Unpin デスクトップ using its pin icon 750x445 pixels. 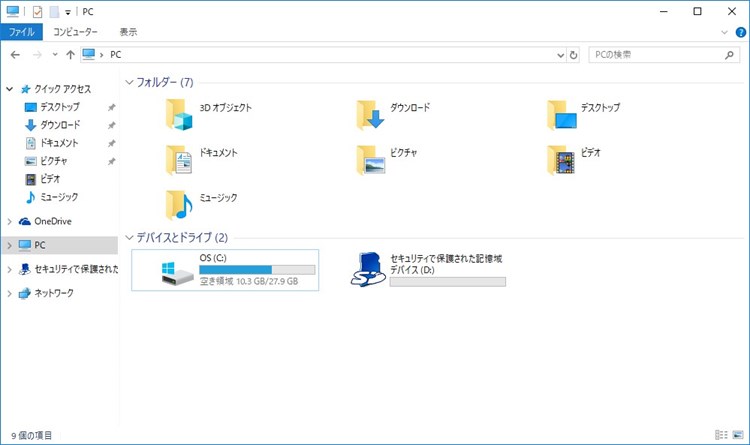[111, 108]
